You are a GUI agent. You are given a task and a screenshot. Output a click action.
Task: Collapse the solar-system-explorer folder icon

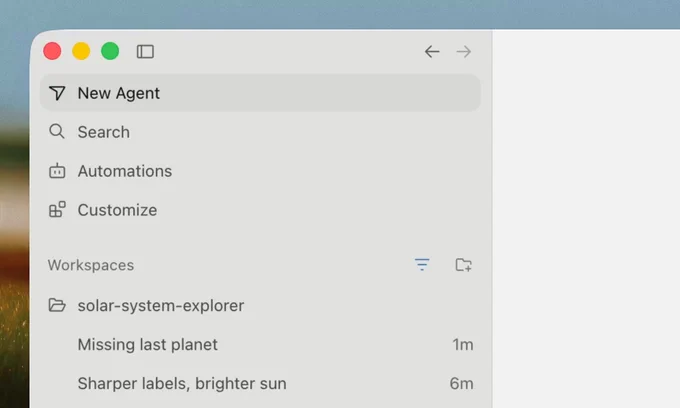(x=57, y=305)
